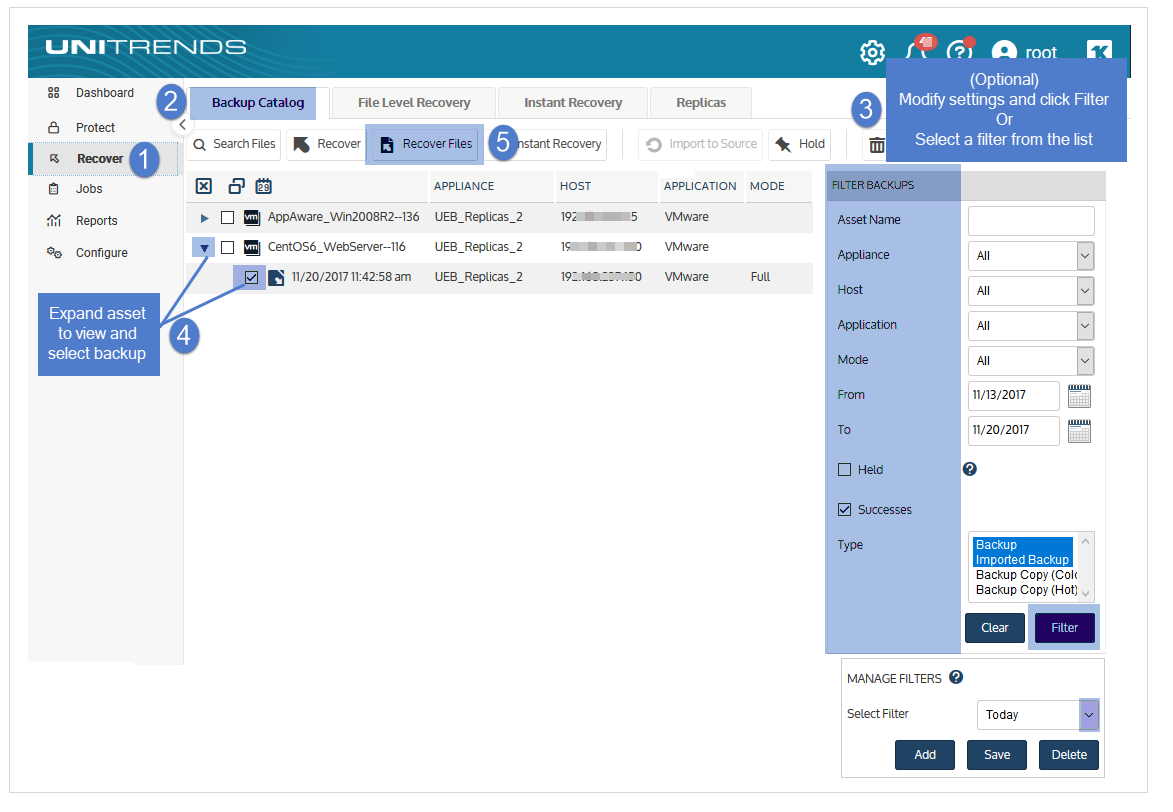Open the To date calendar picker
The image size is (1173, 812).
point(1079,431)
